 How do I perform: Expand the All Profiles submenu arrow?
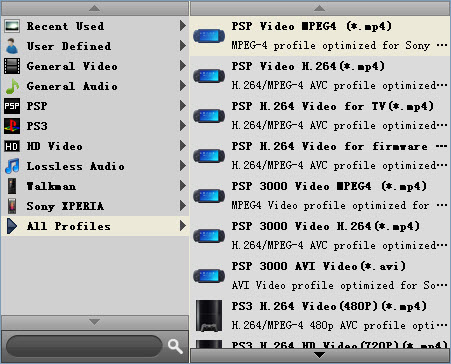pyautogui.click(x=183, y=226)
